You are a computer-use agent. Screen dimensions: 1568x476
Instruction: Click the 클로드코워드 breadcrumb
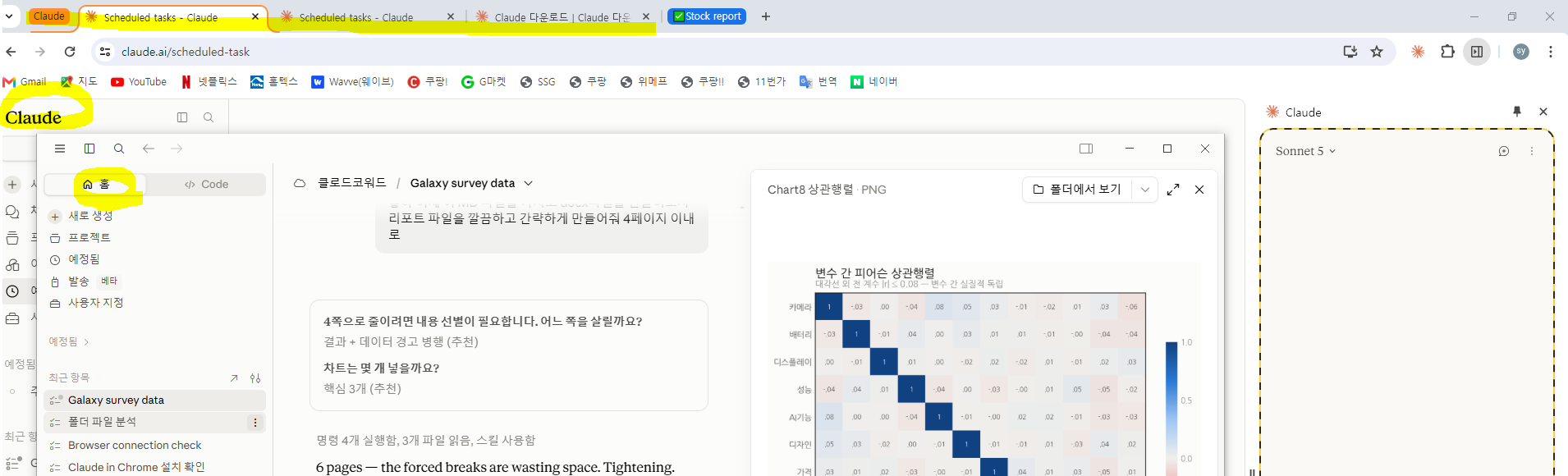351,183
